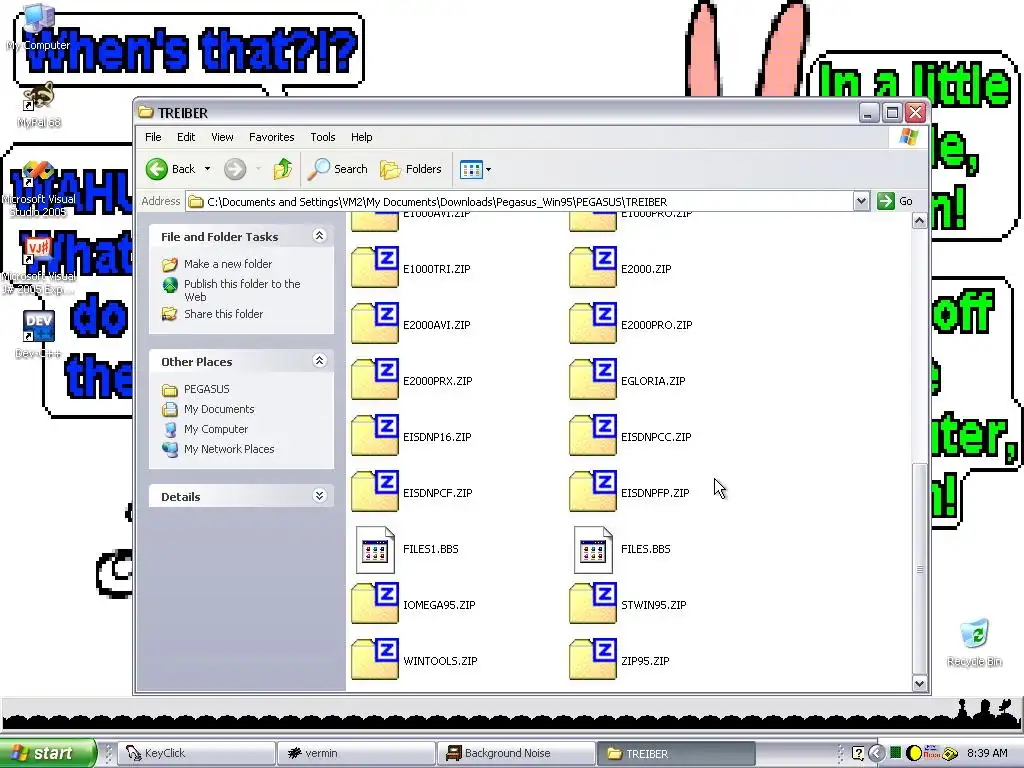Viewport: 1024px width, 768px height.
Task: Select the EISDNP16.ZIP archive icon
Action: pyautogui.click(x=375, y=436)
